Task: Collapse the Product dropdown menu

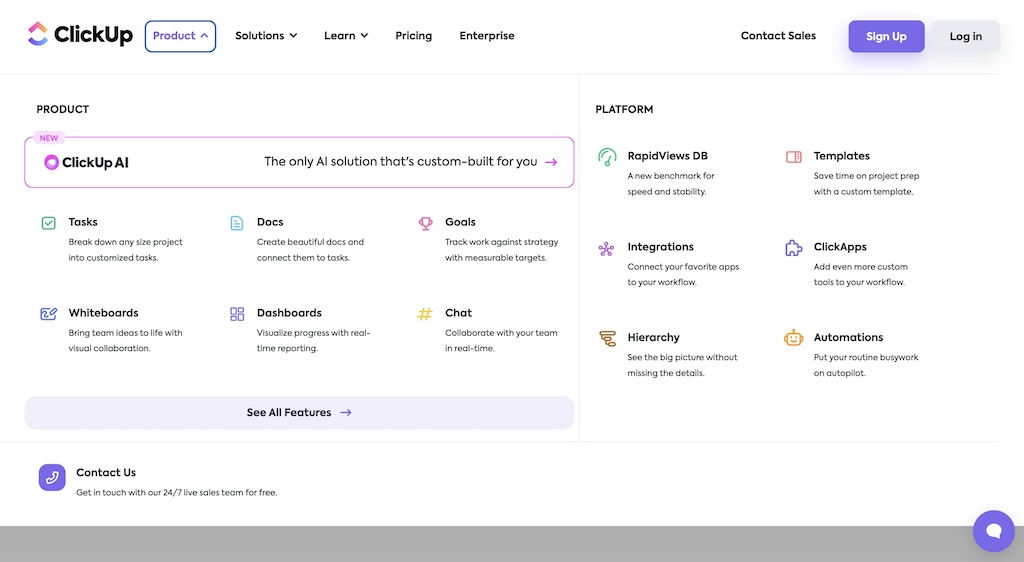Action: (x=180, y=36)
